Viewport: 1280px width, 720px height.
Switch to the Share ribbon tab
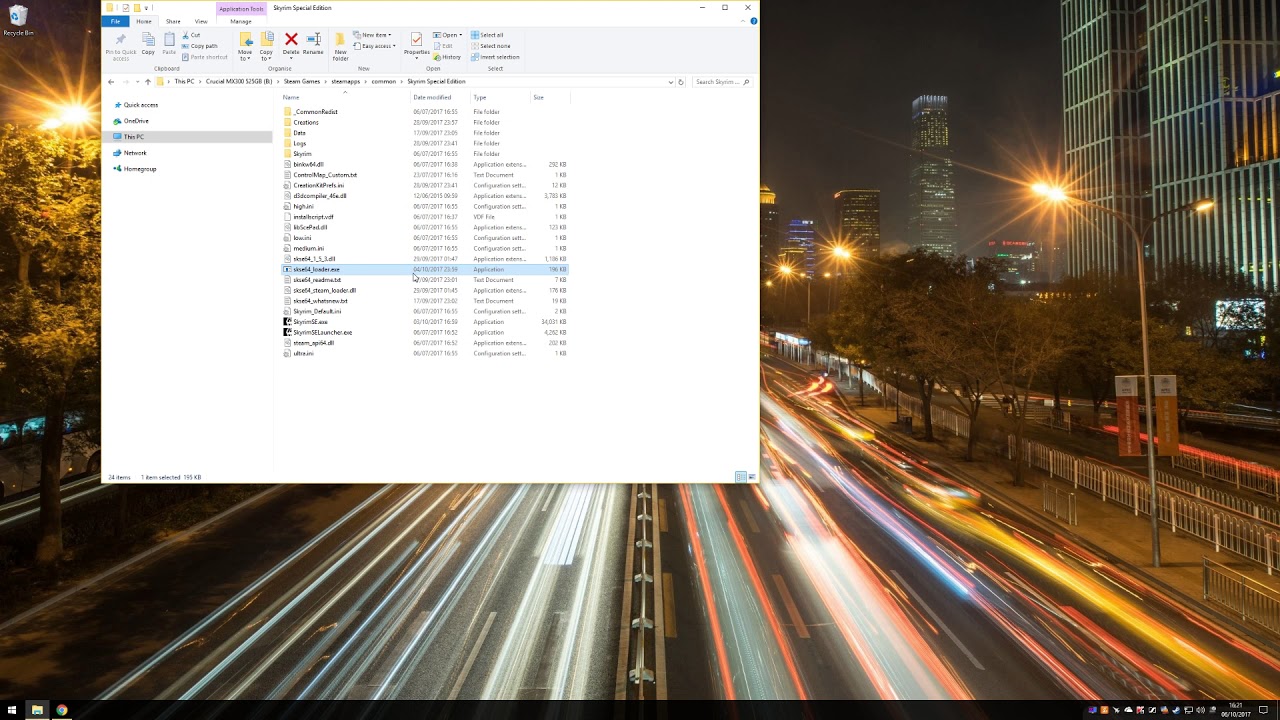pyautogui.click(x=173, y=21)
